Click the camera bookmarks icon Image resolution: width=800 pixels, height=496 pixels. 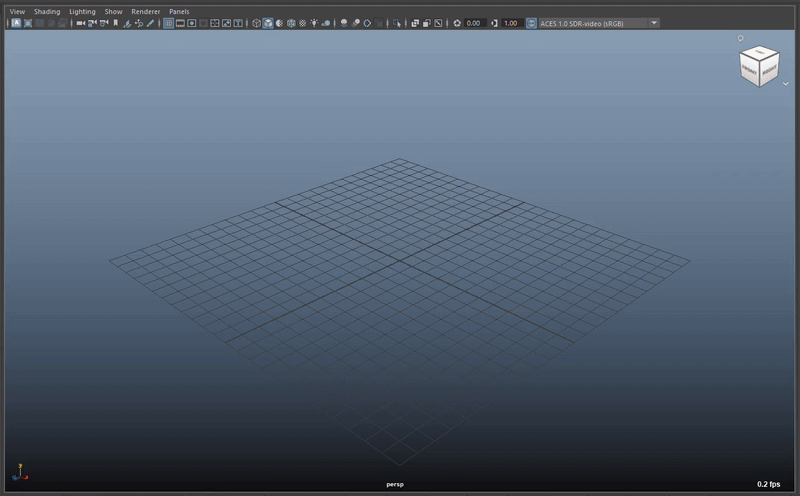tap(115, 23)
